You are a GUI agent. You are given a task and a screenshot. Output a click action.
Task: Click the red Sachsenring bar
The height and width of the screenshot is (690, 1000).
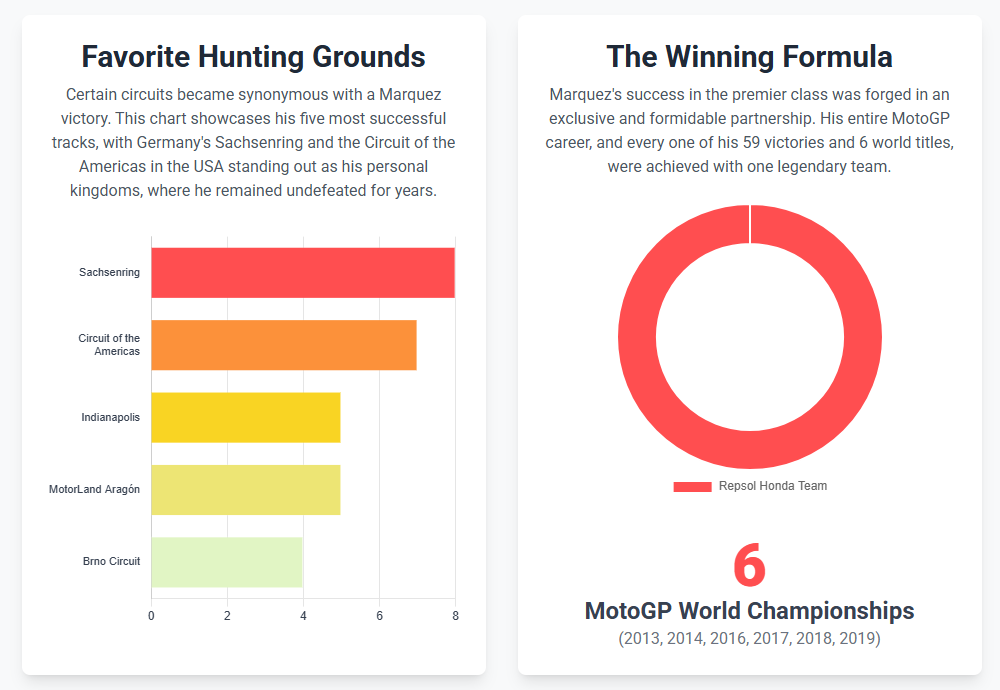[x=303, y=272]
